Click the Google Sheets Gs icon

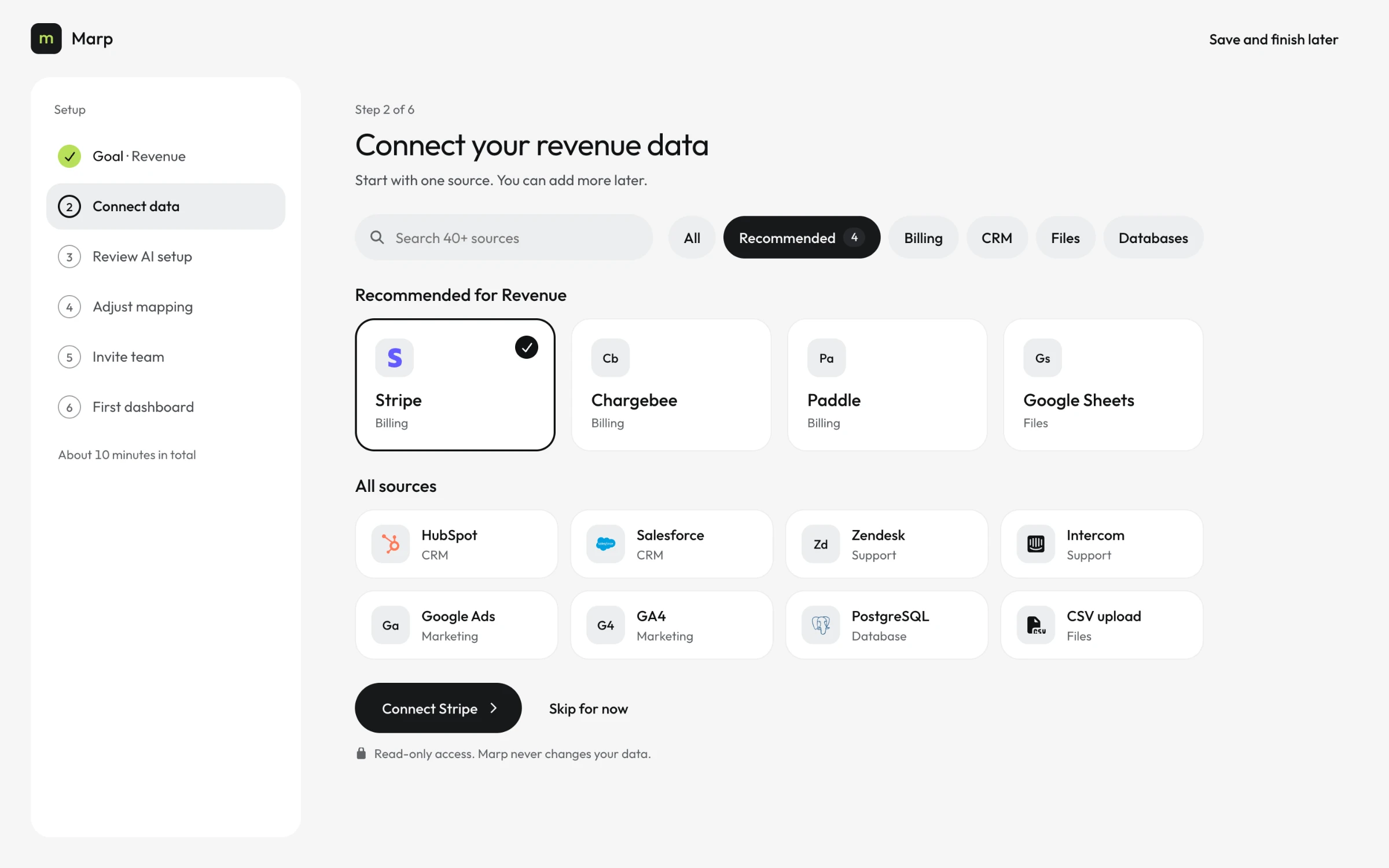(x=1042, y=358)
